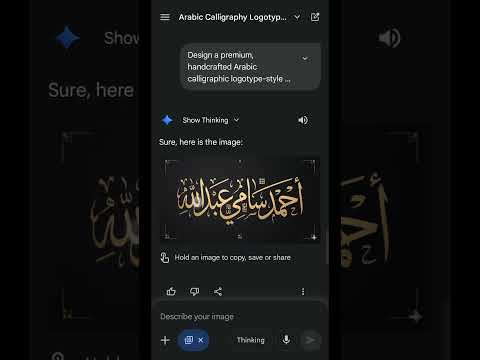This screenshot has width=480, height=360.
Task: Open the generated Arabic calligraphy image
Action: coord(240,199)
